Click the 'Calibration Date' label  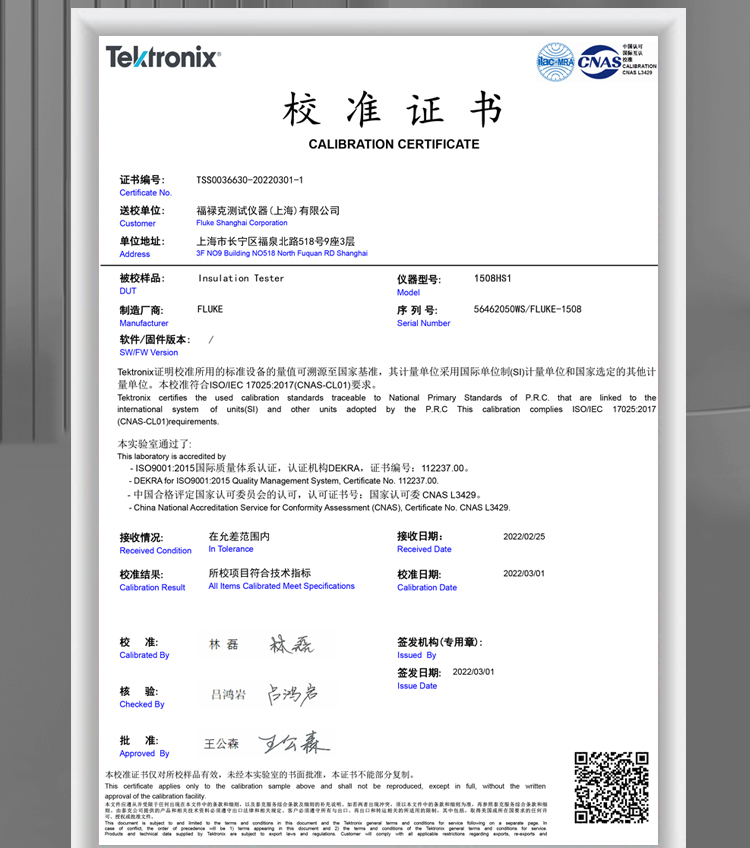pos(427,587)
